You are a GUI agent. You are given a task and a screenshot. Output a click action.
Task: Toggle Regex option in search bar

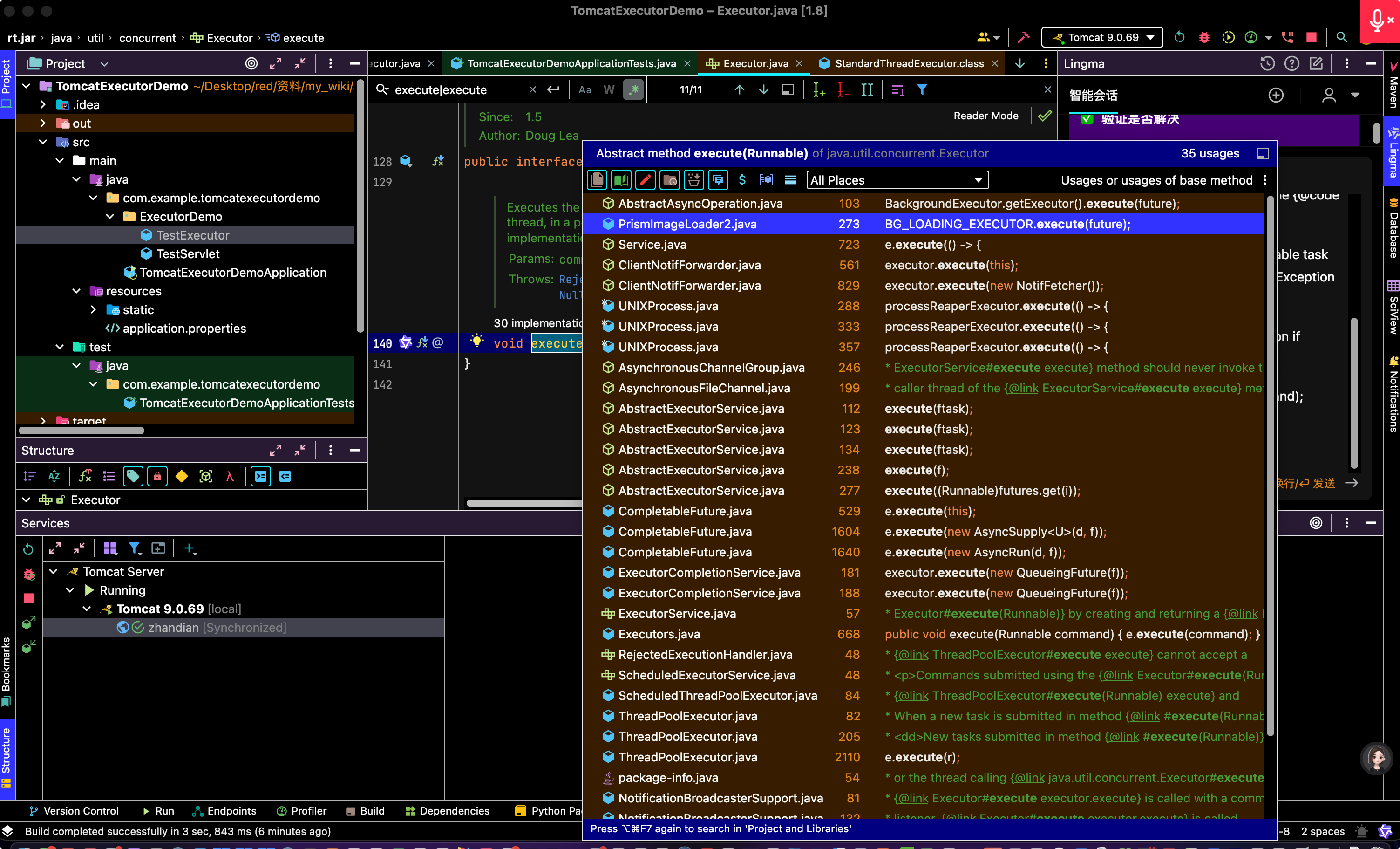pyautogui.click(x=633, y=90)
